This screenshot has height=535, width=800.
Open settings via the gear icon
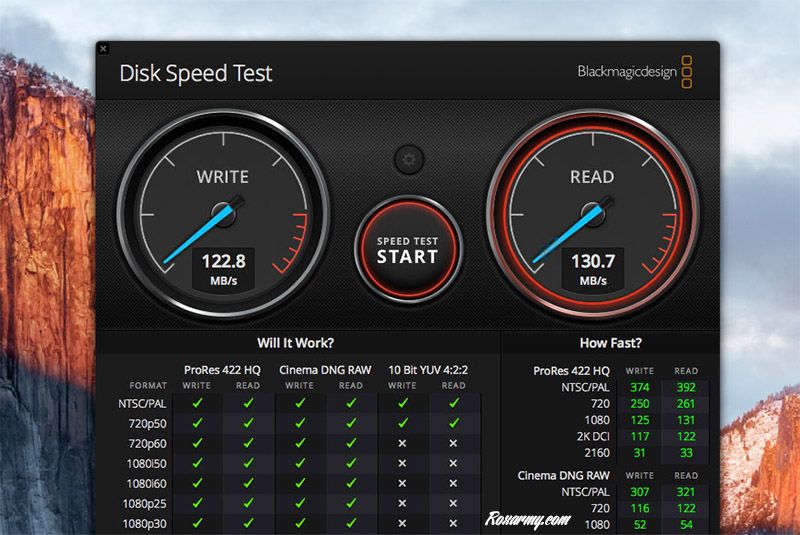tap(408, 159)
